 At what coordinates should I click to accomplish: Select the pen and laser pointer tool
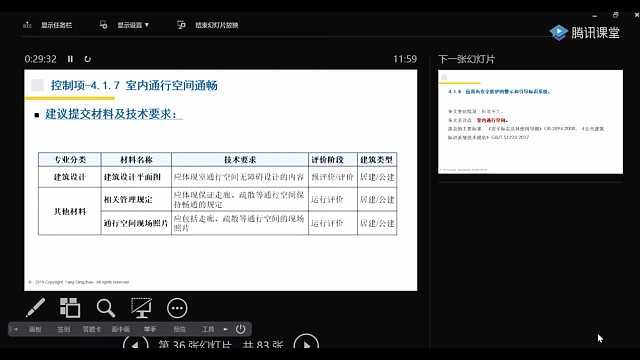tap(36, 308)
